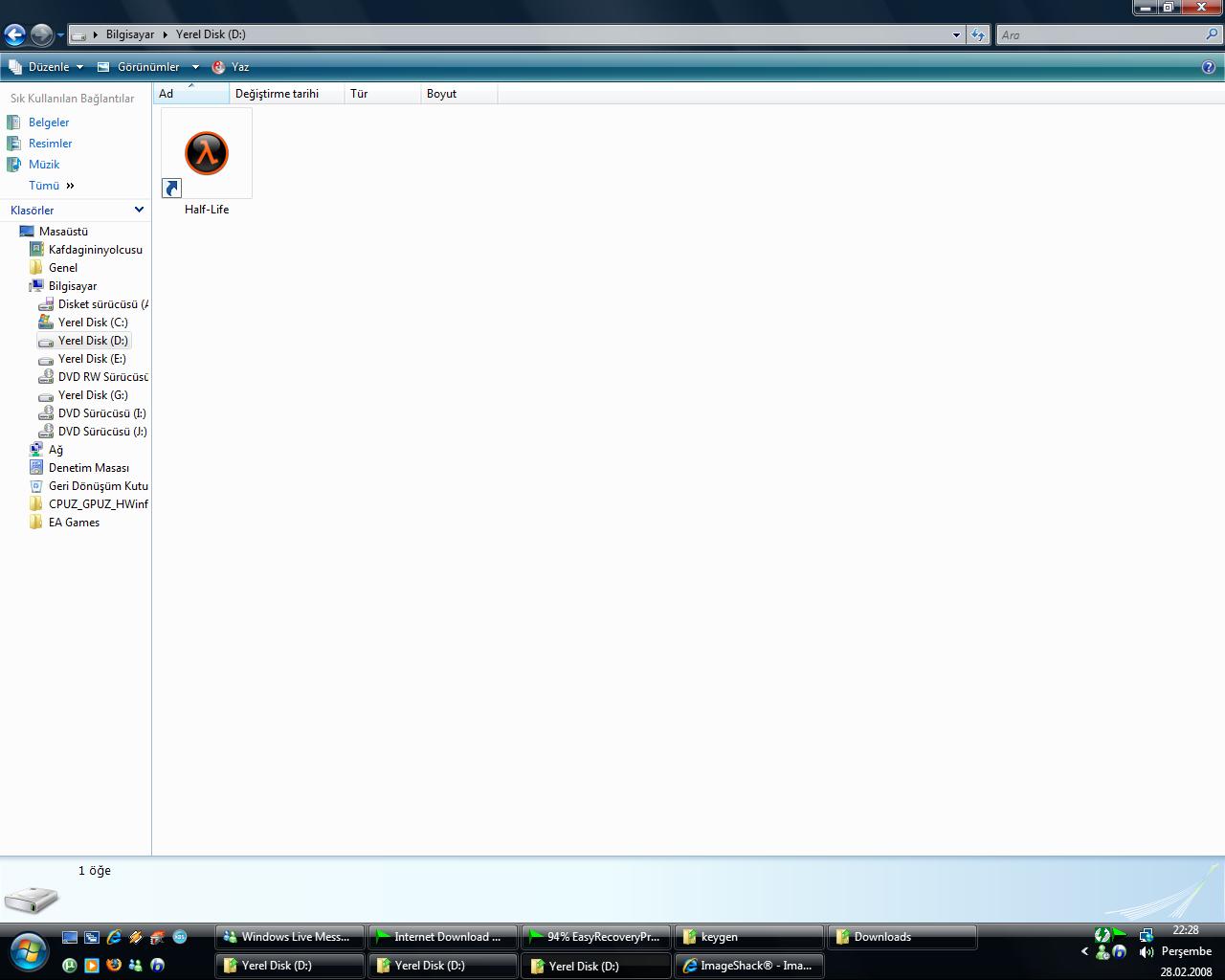
Task: Show more links with Tümü
Action: click(51, 186)
